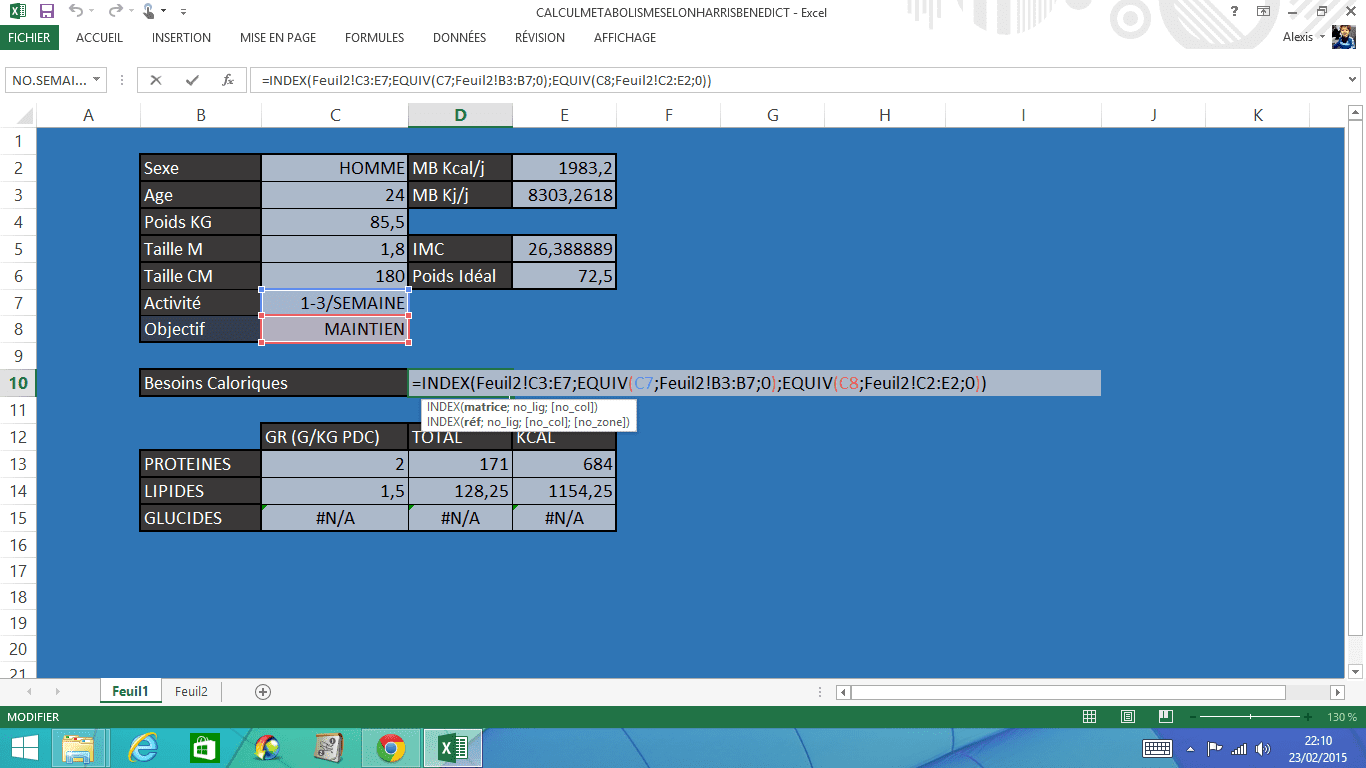The width and height of the screenshot is (1366, 768).
Task: Click the Excel logo in the title bar
Action: [x=17, y=12]
